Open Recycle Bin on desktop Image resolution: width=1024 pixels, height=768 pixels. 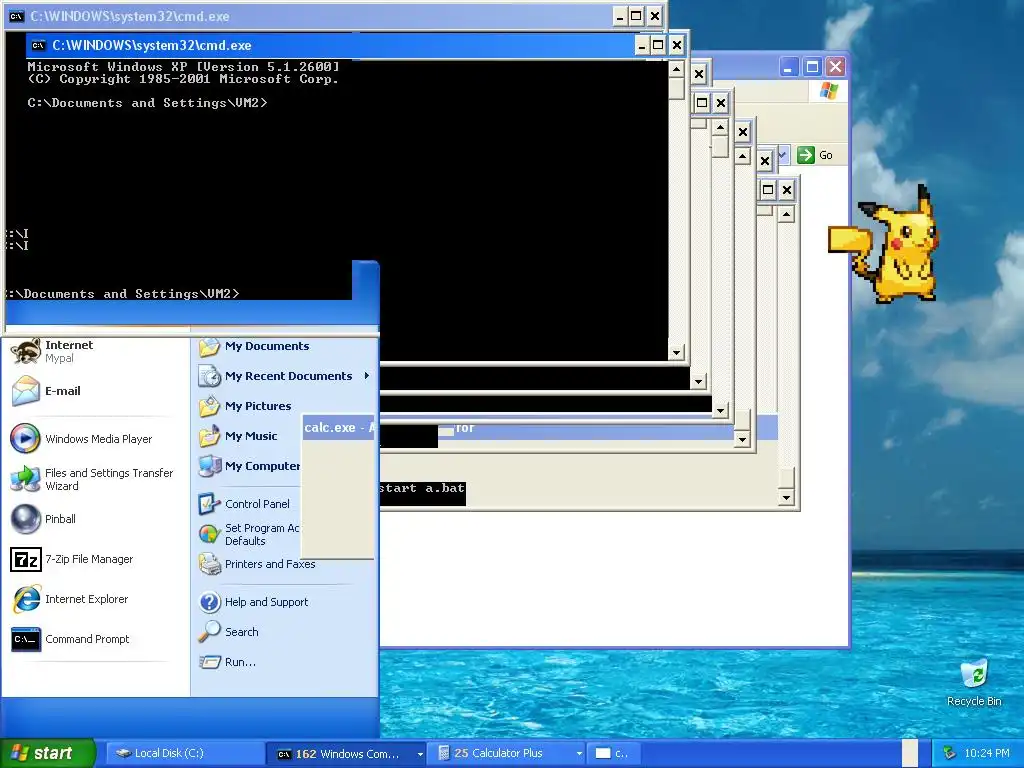[974, 683]
